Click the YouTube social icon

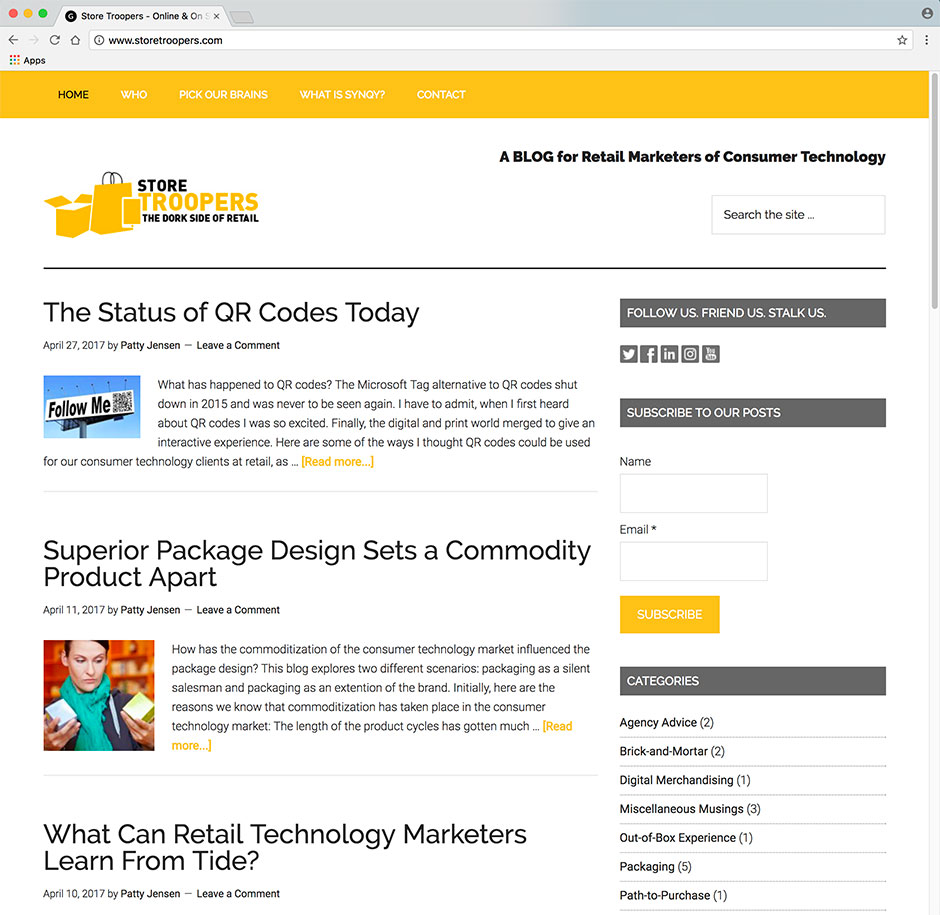tap(710, 354)
